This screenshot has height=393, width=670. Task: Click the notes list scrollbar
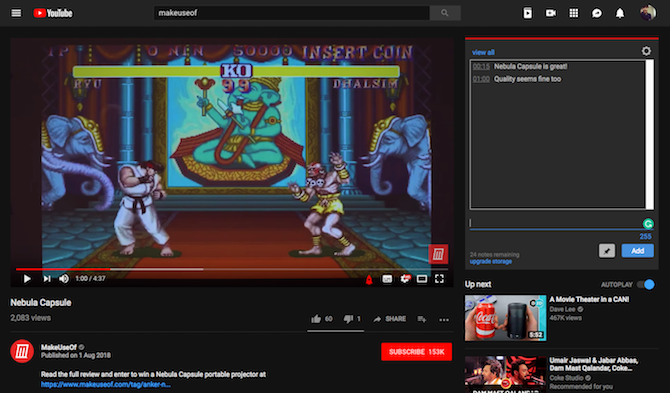point(649,134)
